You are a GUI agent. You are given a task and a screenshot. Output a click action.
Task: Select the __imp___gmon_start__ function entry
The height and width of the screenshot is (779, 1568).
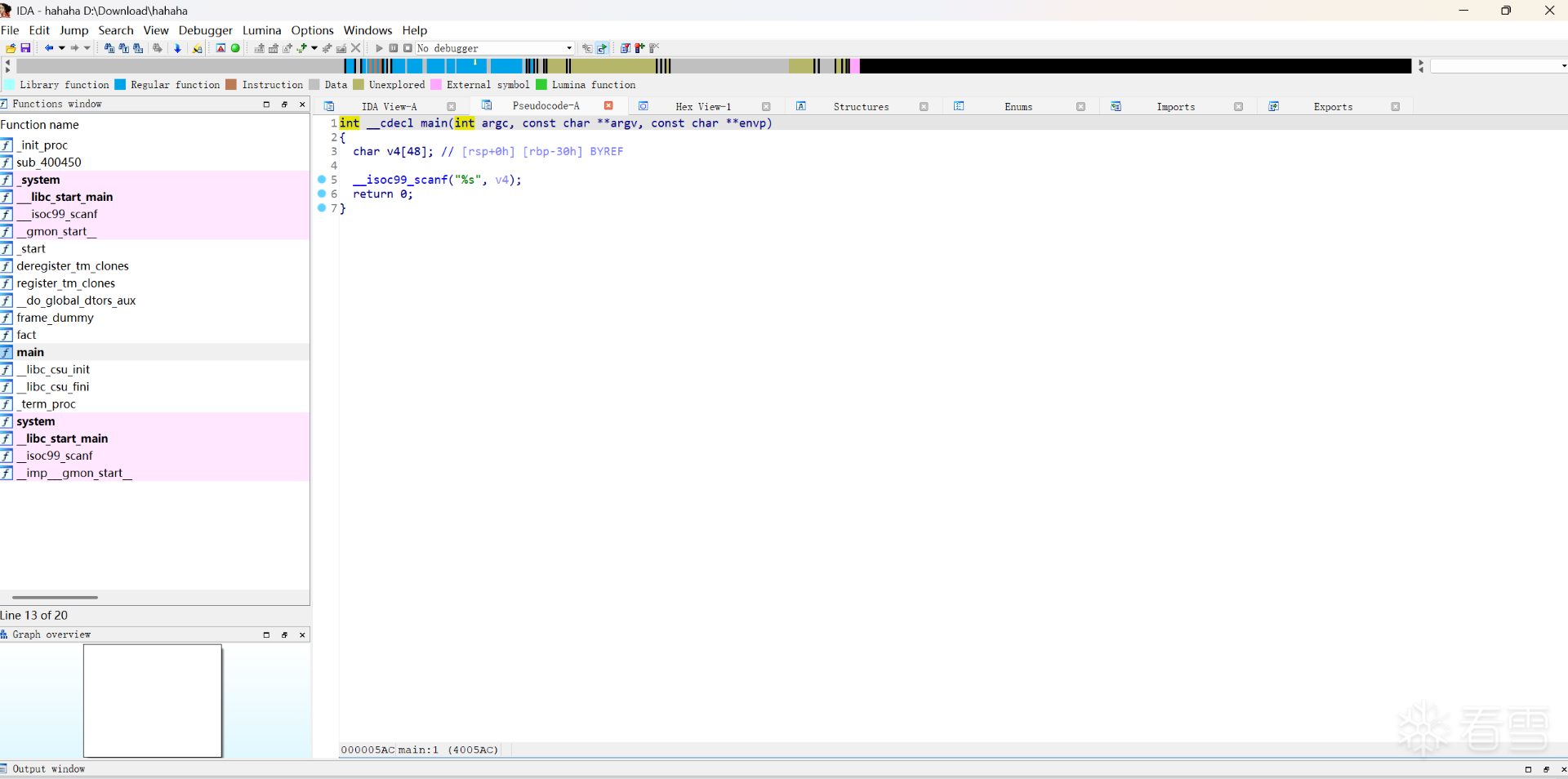coord(154,474)
